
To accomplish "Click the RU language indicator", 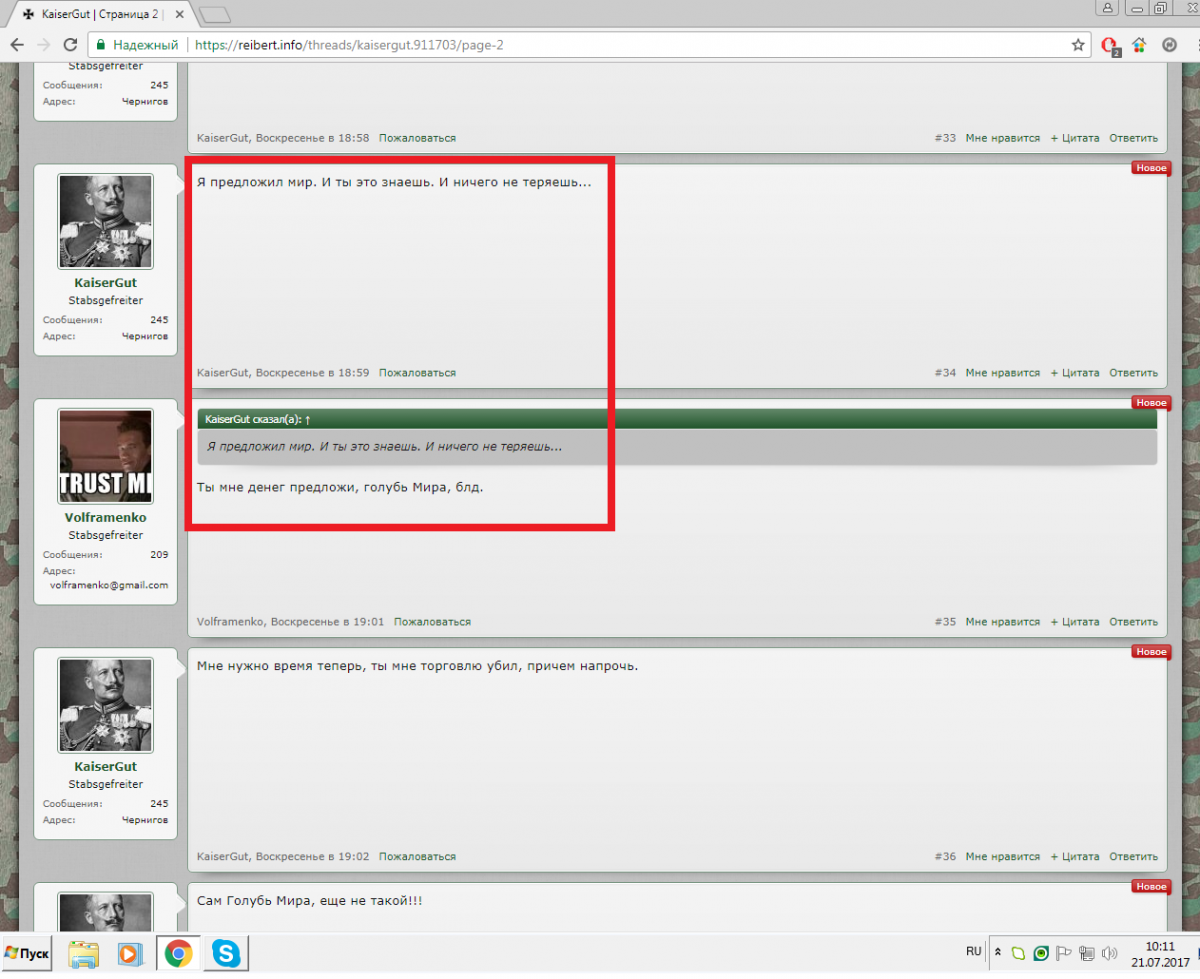I will coord(973,951).
